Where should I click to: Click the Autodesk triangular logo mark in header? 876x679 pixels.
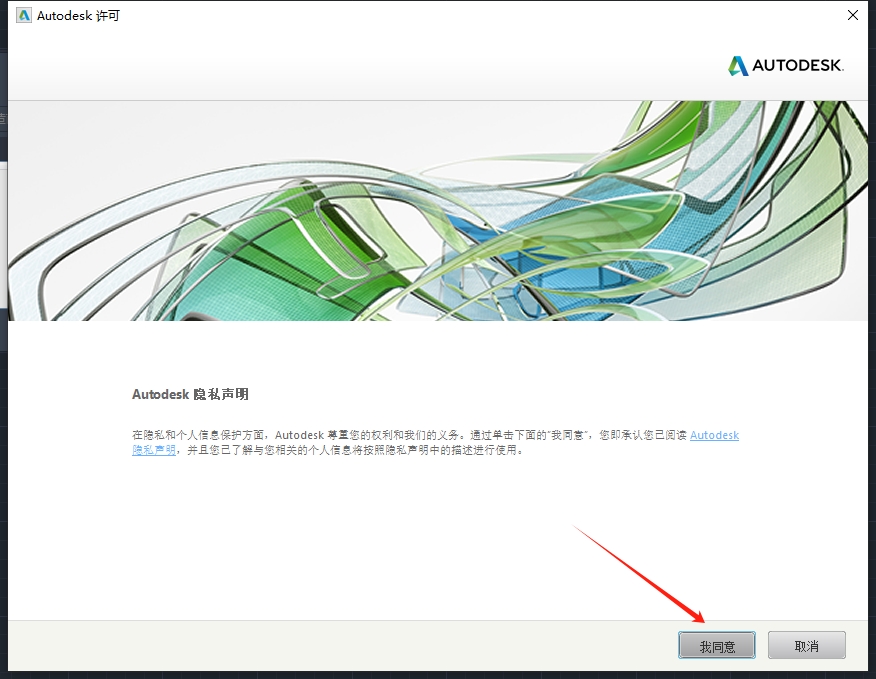(738, 66)
